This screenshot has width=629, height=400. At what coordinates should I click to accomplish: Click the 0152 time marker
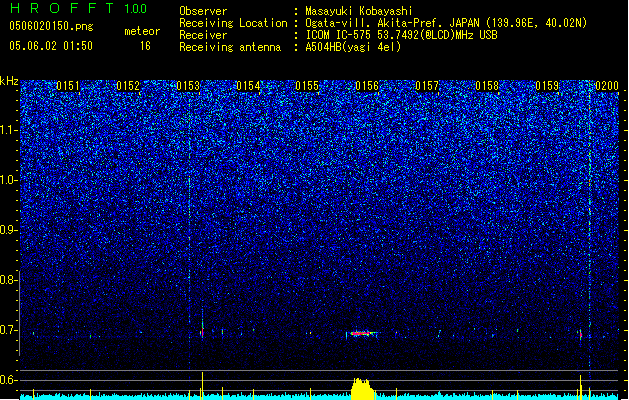tap(128, 86)
